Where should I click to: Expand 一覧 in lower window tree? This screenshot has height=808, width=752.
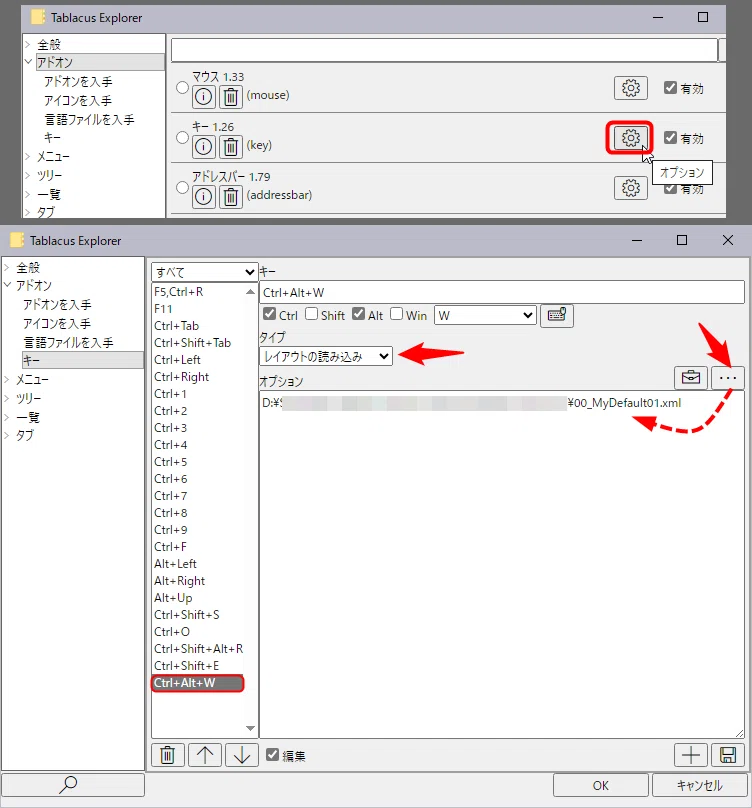click(x=7, y=417)
